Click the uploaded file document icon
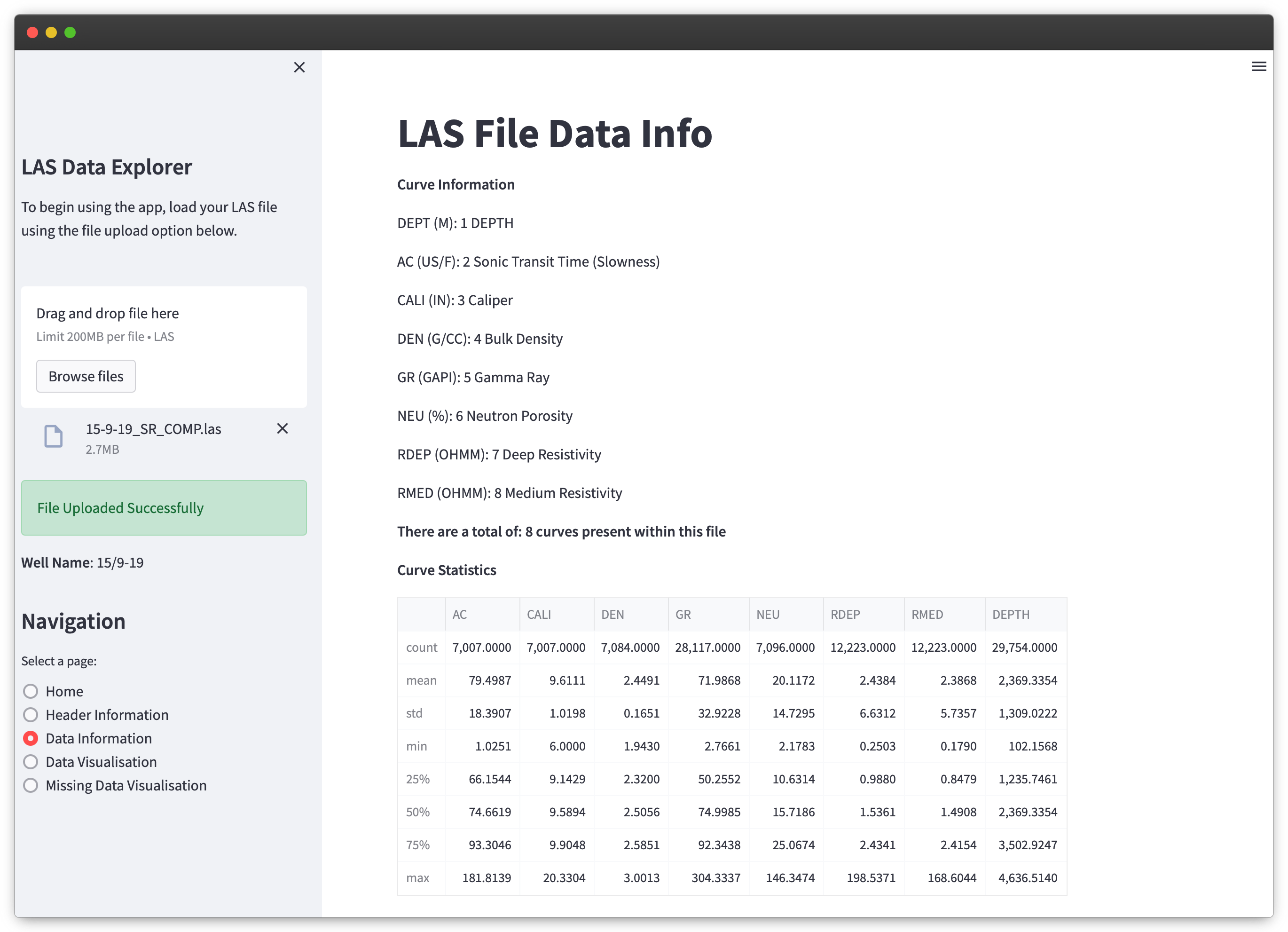The height and width of the screenshot is (932, 1288). point(54,436)
